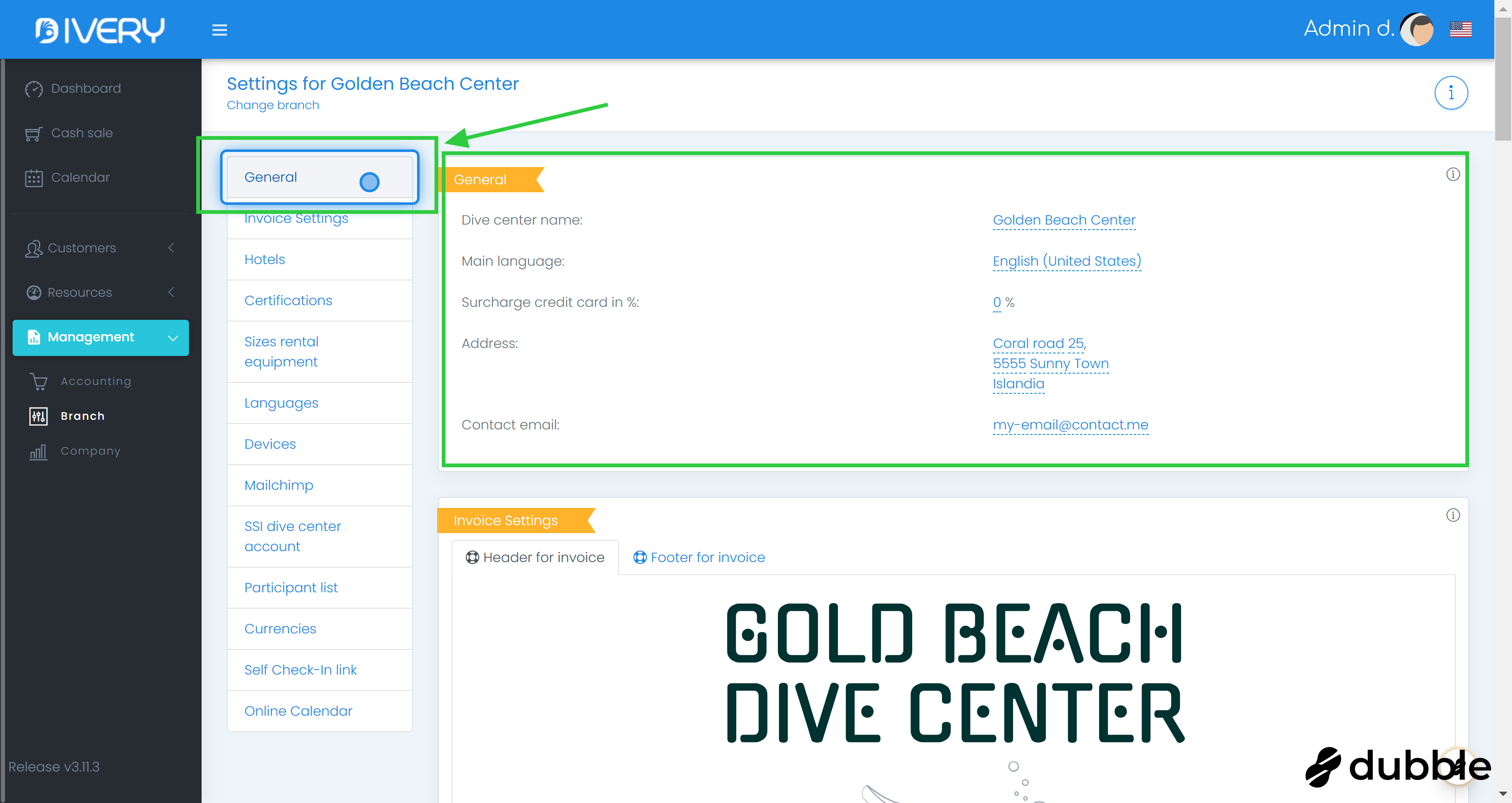Image resolution: width=1512 pixels, height=803 pixels.
Task: Open Cash sale cart icon
Action: (34, 134)
